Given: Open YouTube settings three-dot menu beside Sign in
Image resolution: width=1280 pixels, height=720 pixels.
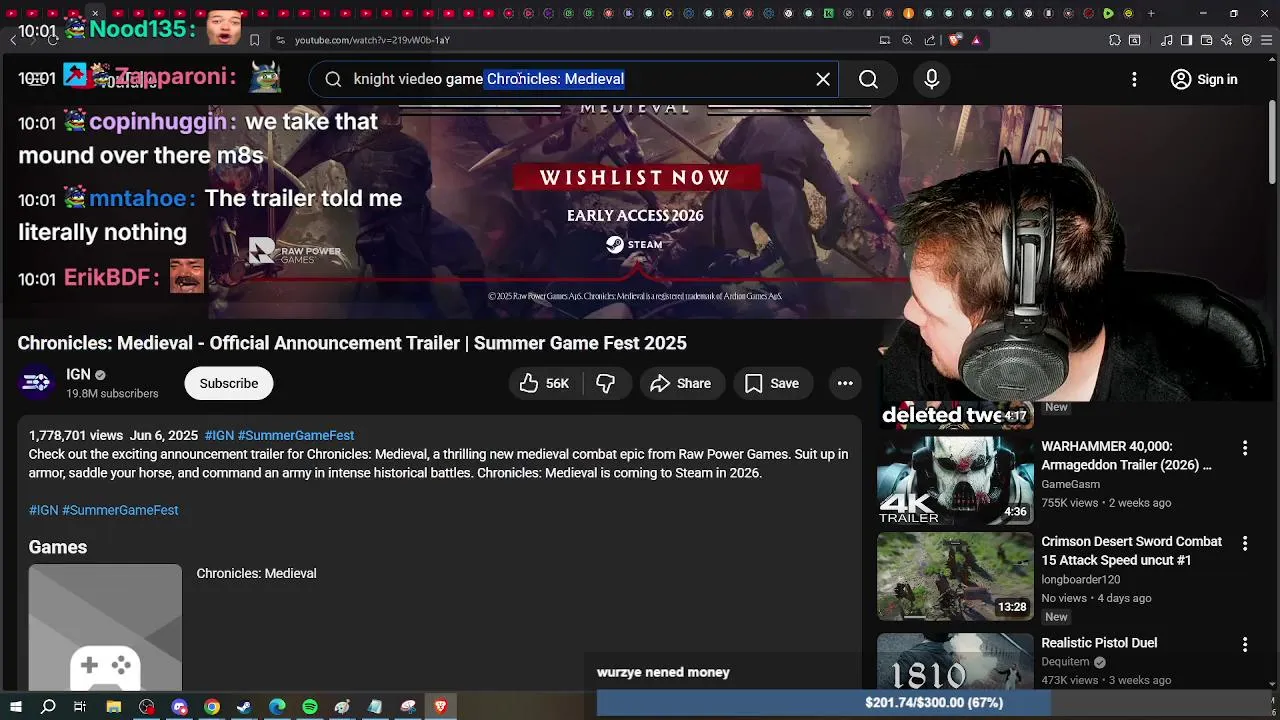Looking at the screenshot, I should point(1134,79).
